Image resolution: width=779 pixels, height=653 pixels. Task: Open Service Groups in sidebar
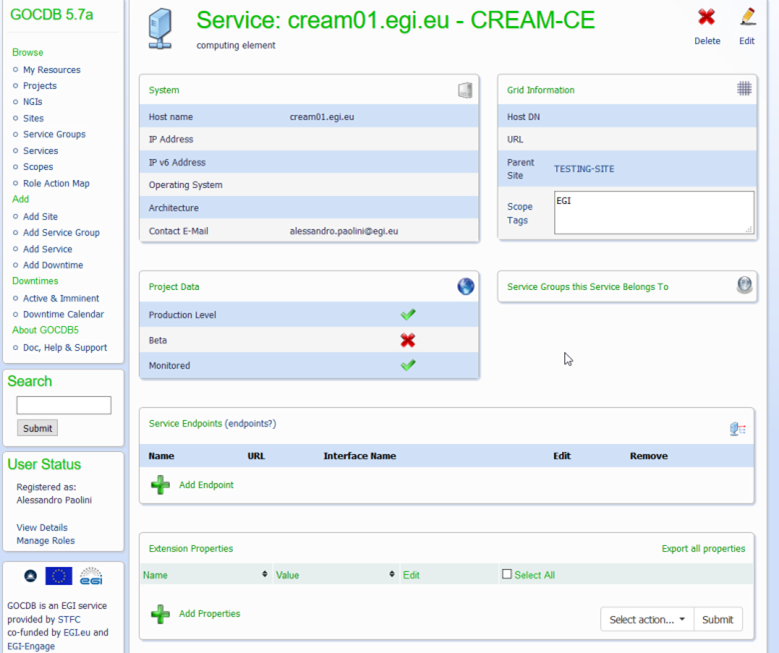(54, 134)
